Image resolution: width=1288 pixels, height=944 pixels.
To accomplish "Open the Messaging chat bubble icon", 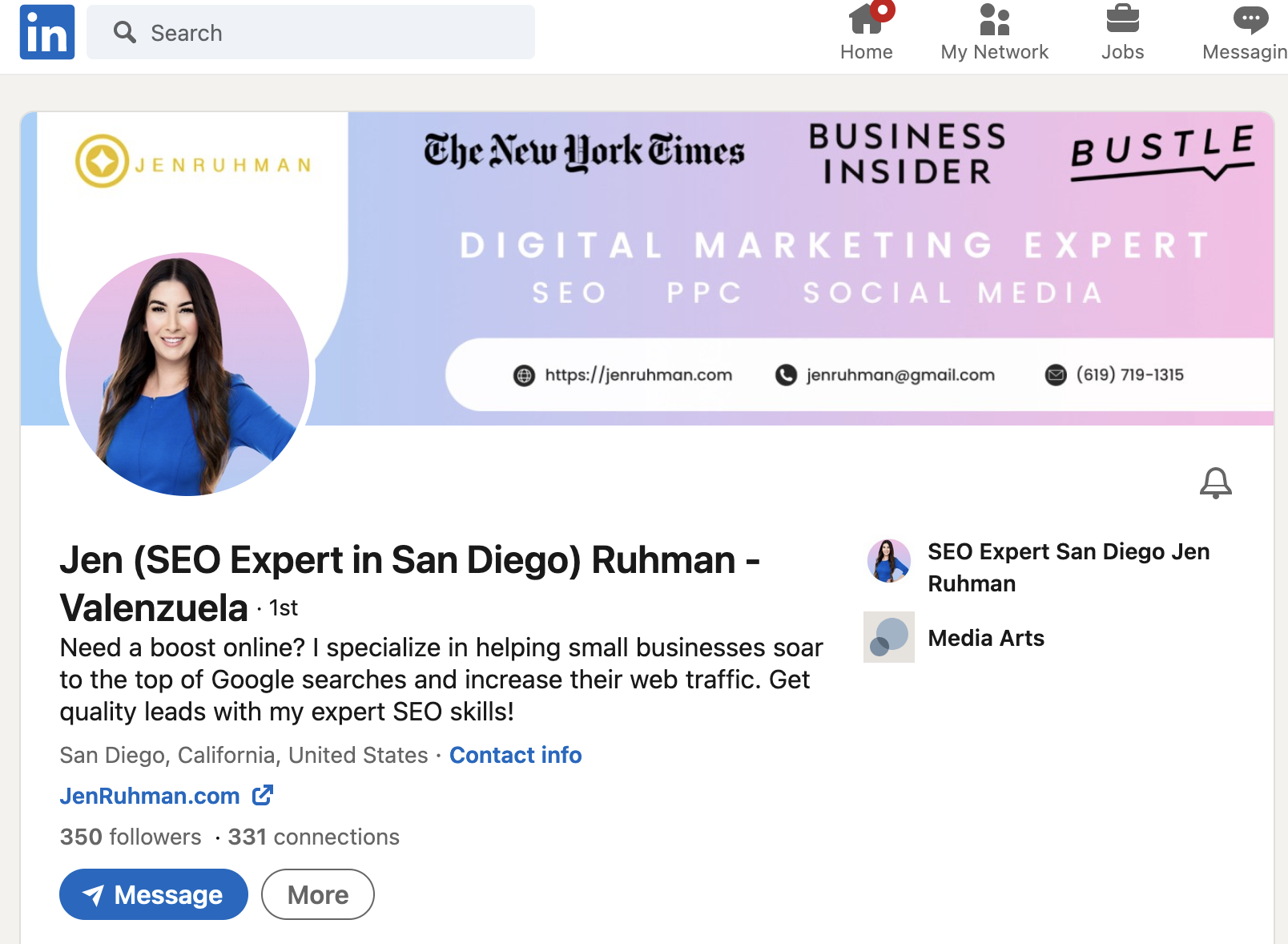I will [1250, 19].
